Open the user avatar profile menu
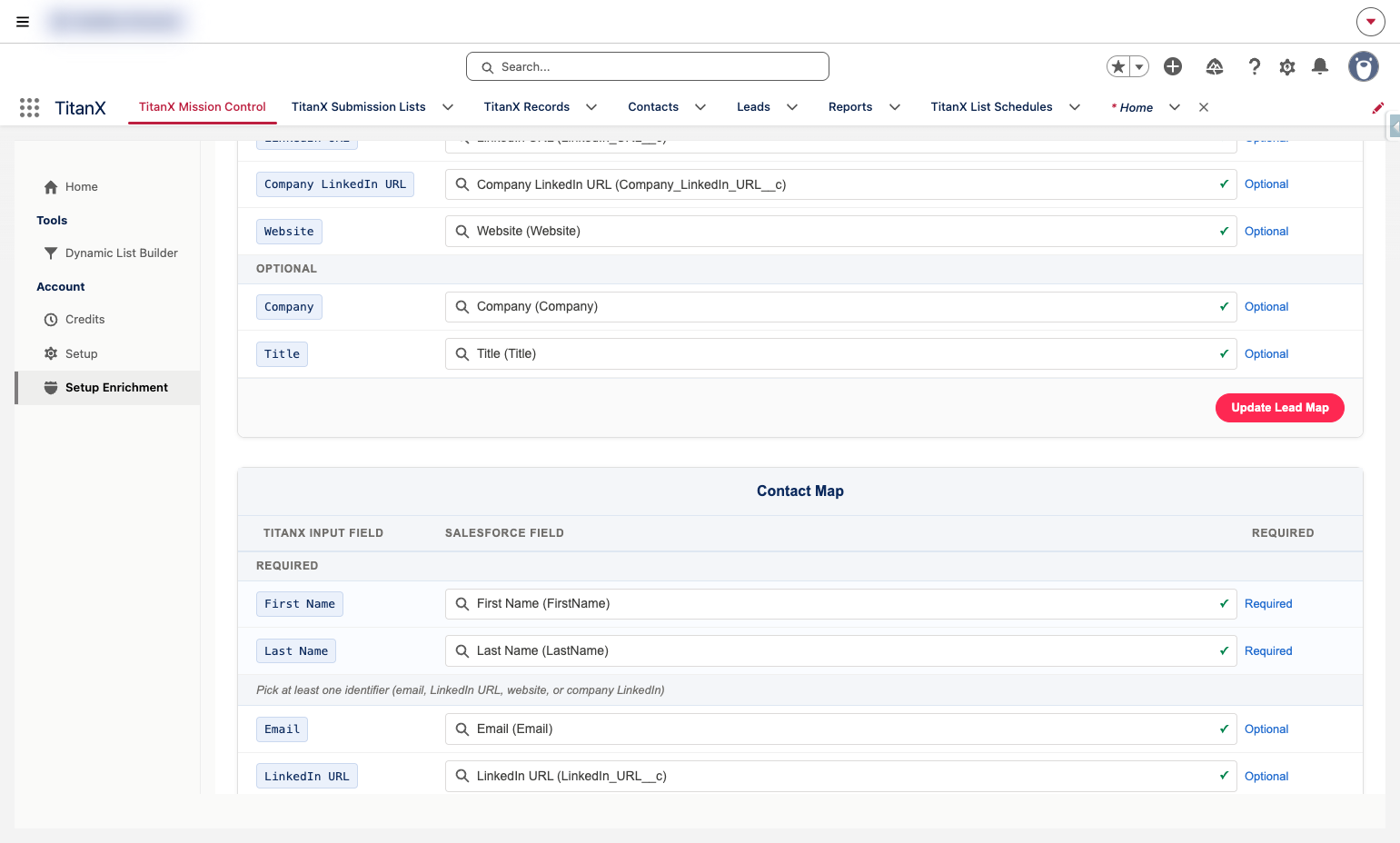Image resolution: width=1400 pixels, height=843 pixels. (x=1363, y=66)
